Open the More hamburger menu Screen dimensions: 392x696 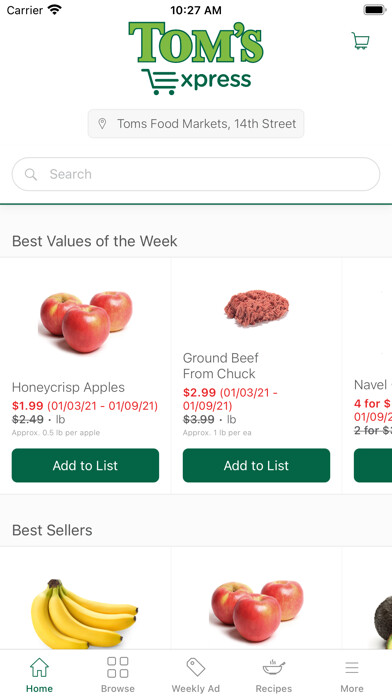point(352,668)
